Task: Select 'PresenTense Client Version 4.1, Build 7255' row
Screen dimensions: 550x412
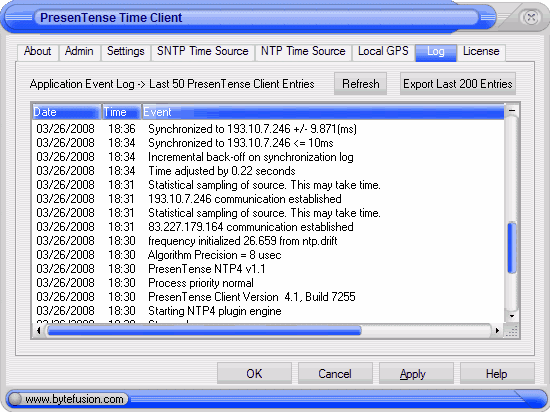Action: pyautogui.click(x=268, y=297)
